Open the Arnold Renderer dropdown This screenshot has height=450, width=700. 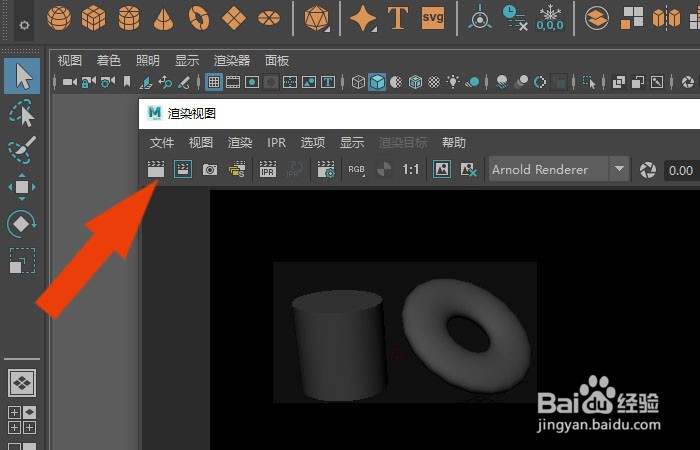coord(559,169)
